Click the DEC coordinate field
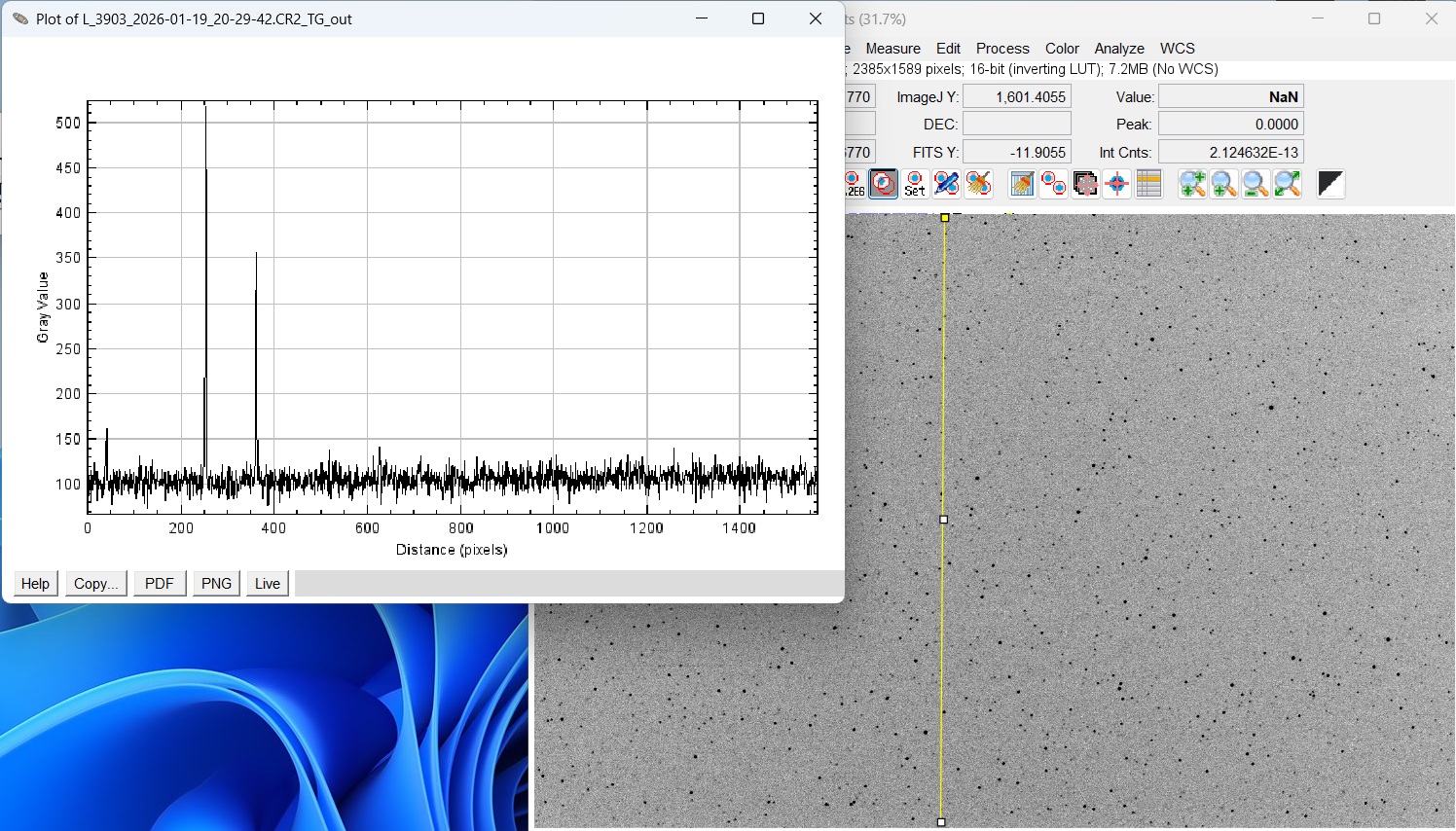1456x831 pixels. 1017,125
